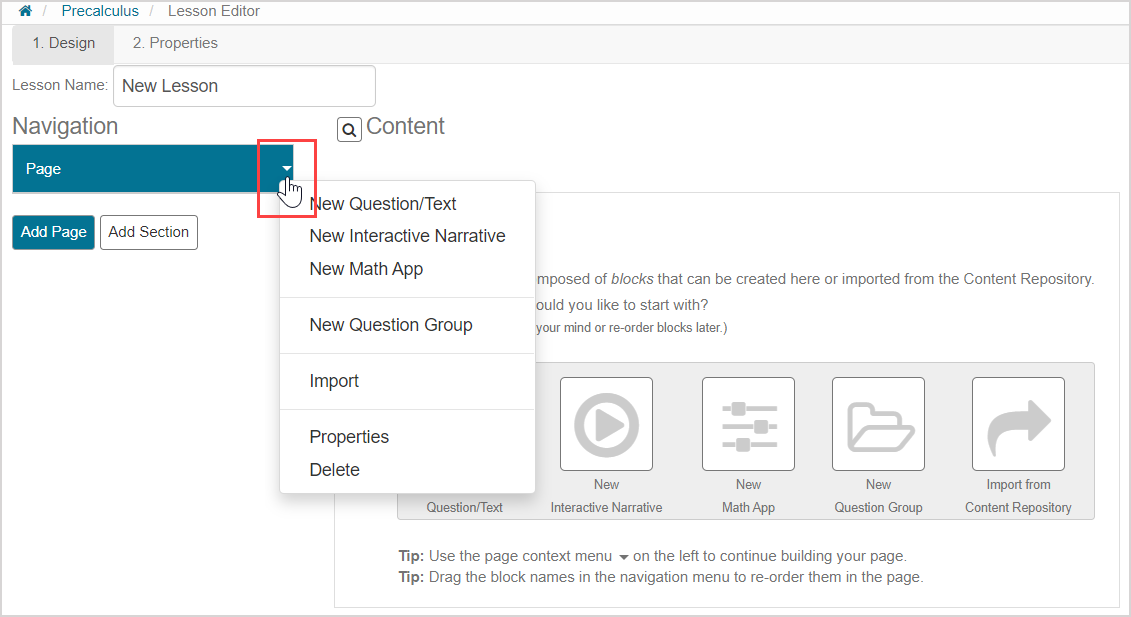The image size is (1131, 617).
Task: Toggle the Page dropdown arrow
Action: point(287,168)
